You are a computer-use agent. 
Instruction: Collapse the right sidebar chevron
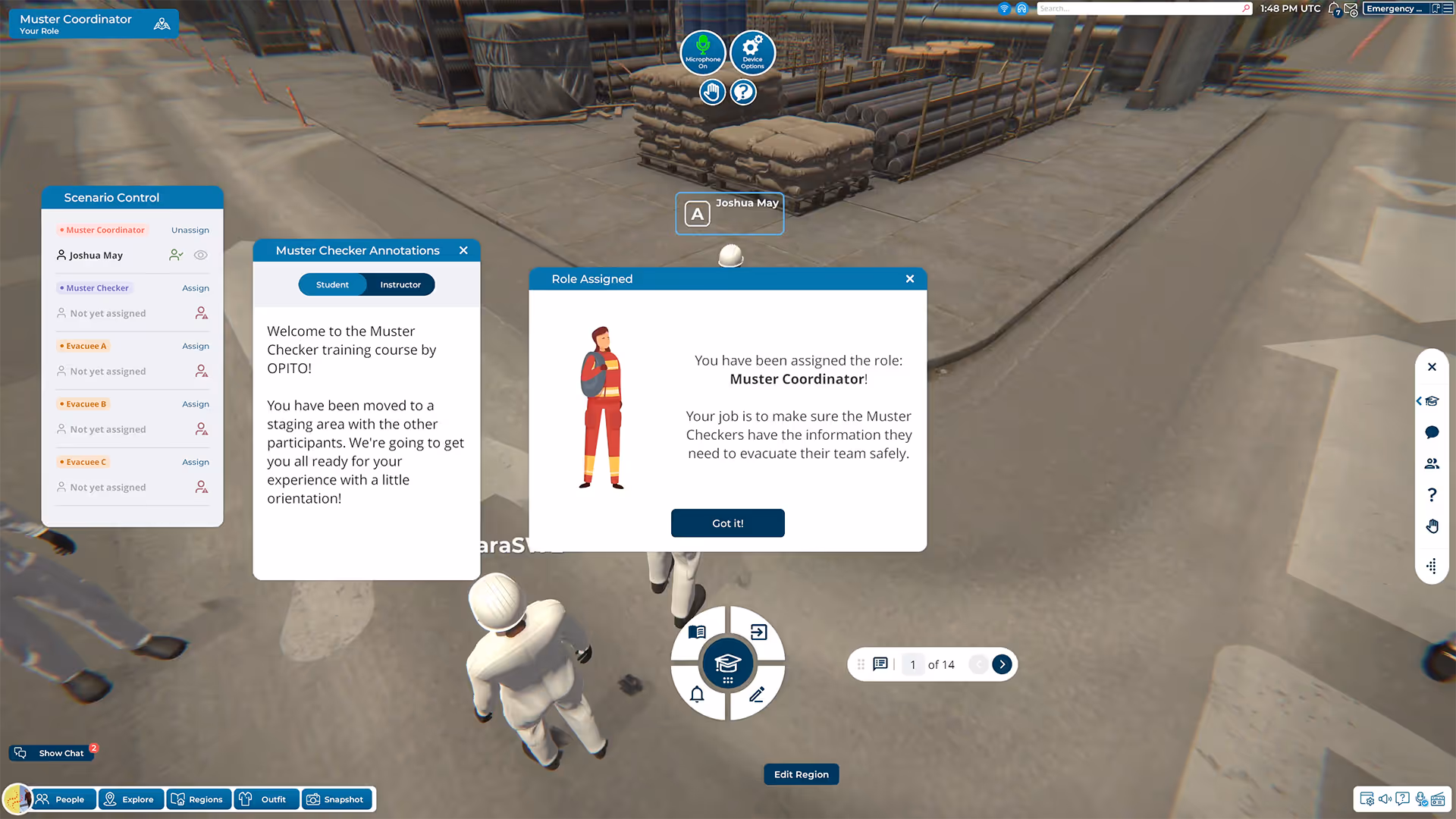coord(1419,401)
